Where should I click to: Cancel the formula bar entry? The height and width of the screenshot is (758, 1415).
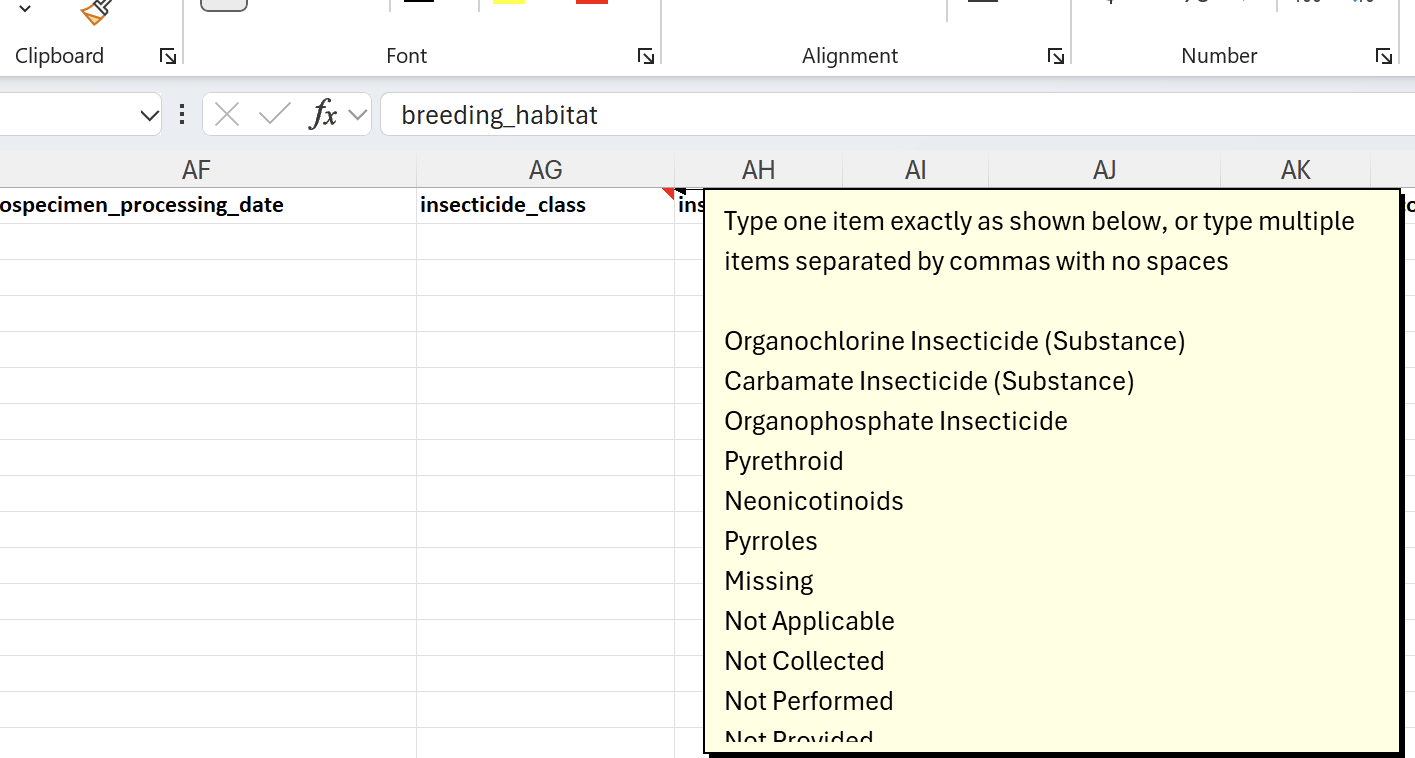pyautogui.click(x=227, y=115)
